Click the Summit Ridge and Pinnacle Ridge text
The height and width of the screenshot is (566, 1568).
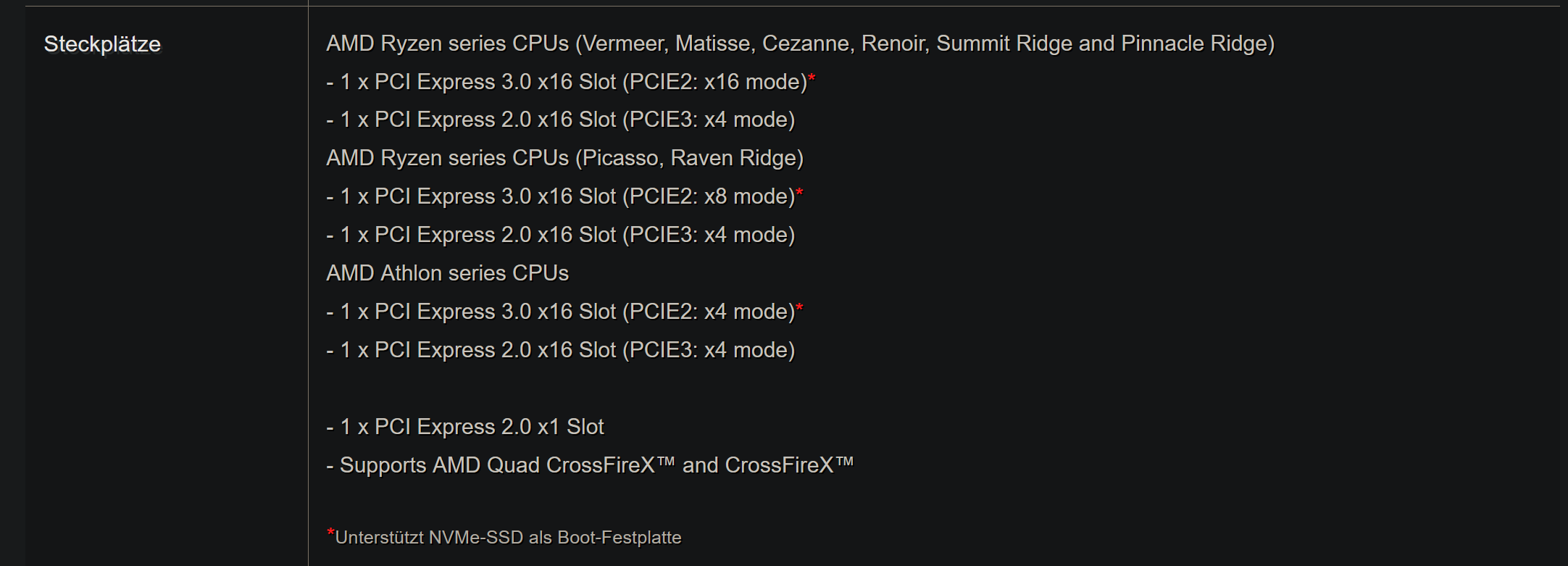[x=1106, y=43]
